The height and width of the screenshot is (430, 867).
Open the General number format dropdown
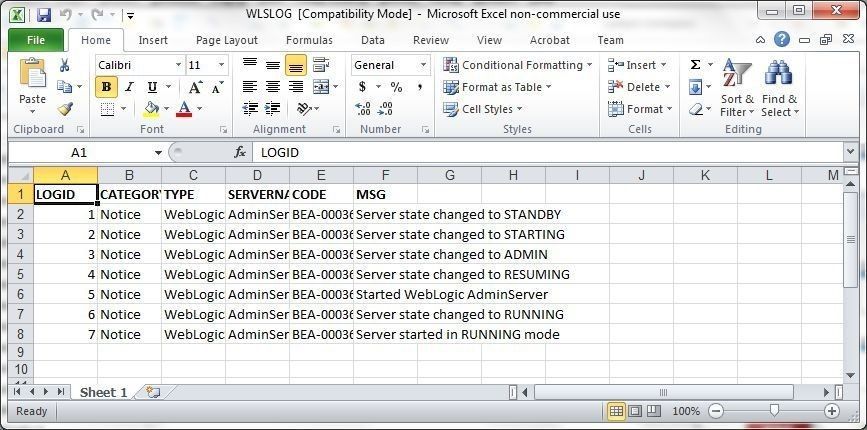(423, 65)
